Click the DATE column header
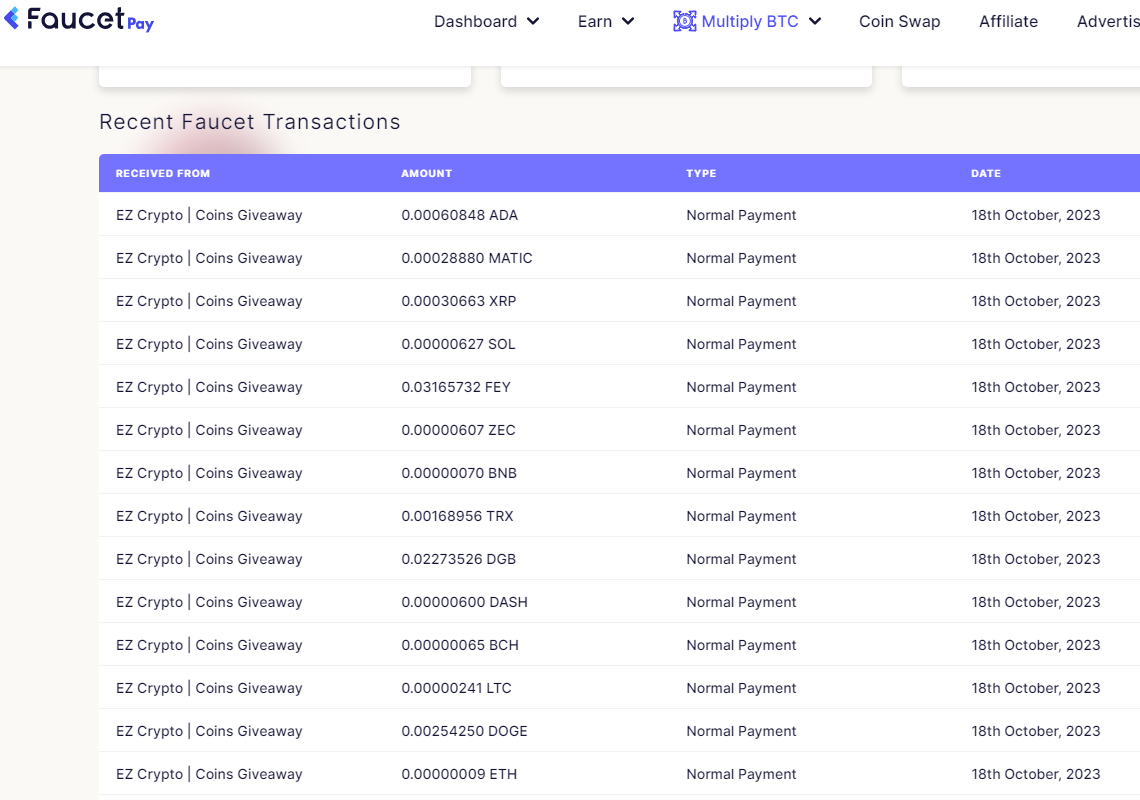Screen dimensions: 1140x800 [x=986, y=173]
